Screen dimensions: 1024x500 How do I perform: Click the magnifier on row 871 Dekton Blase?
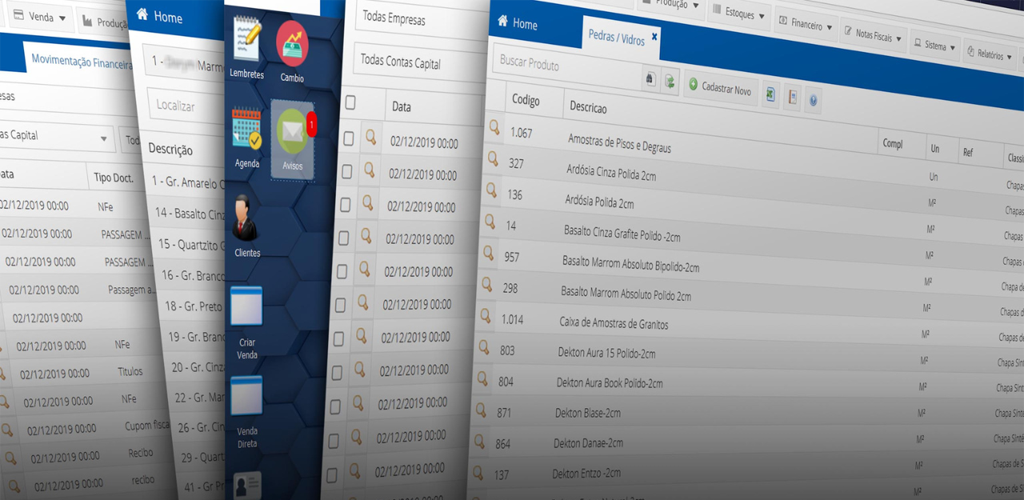(481, 410)
